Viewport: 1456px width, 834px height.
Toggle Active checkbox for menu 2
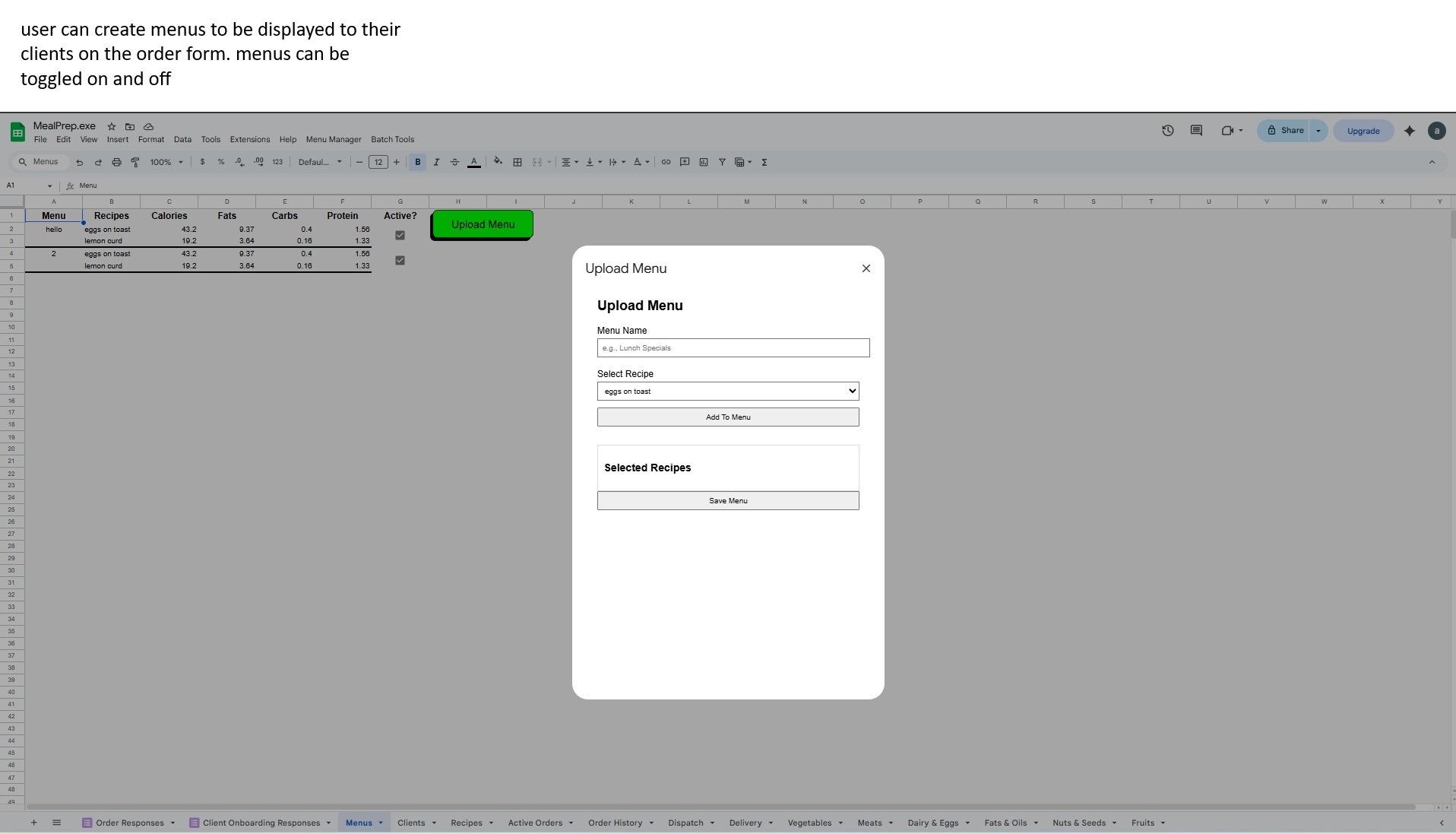pyautogui.click(x=400, y=261)
